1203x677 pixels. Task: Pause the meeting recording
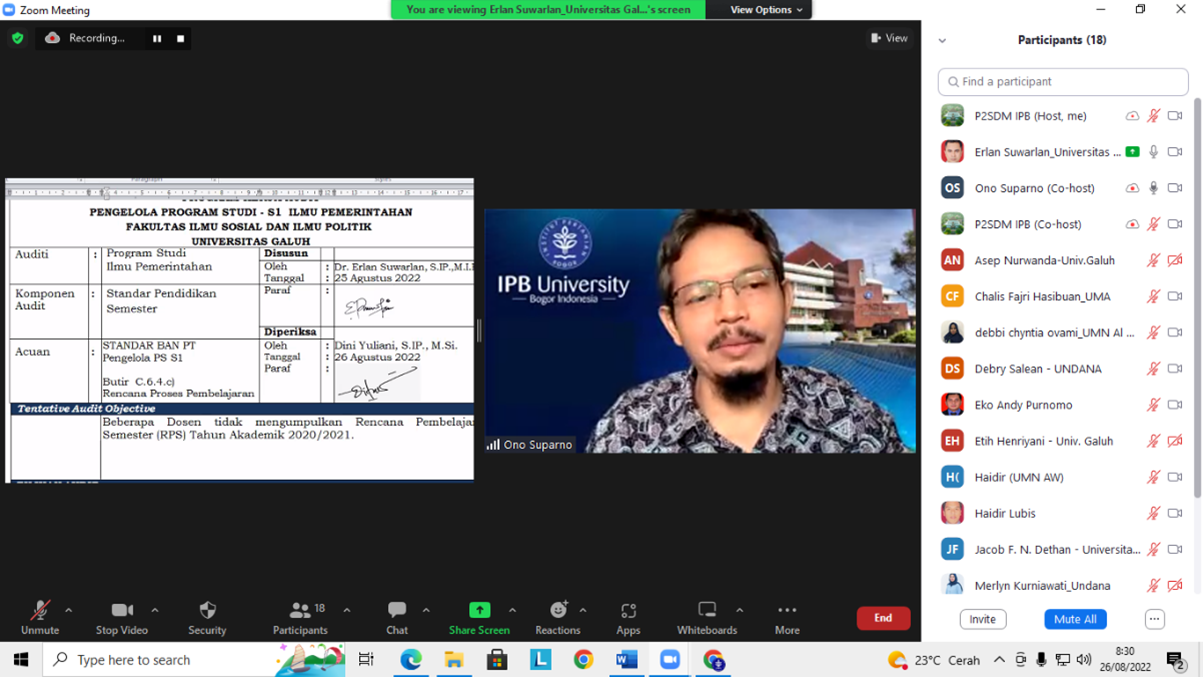coord(157,38)
